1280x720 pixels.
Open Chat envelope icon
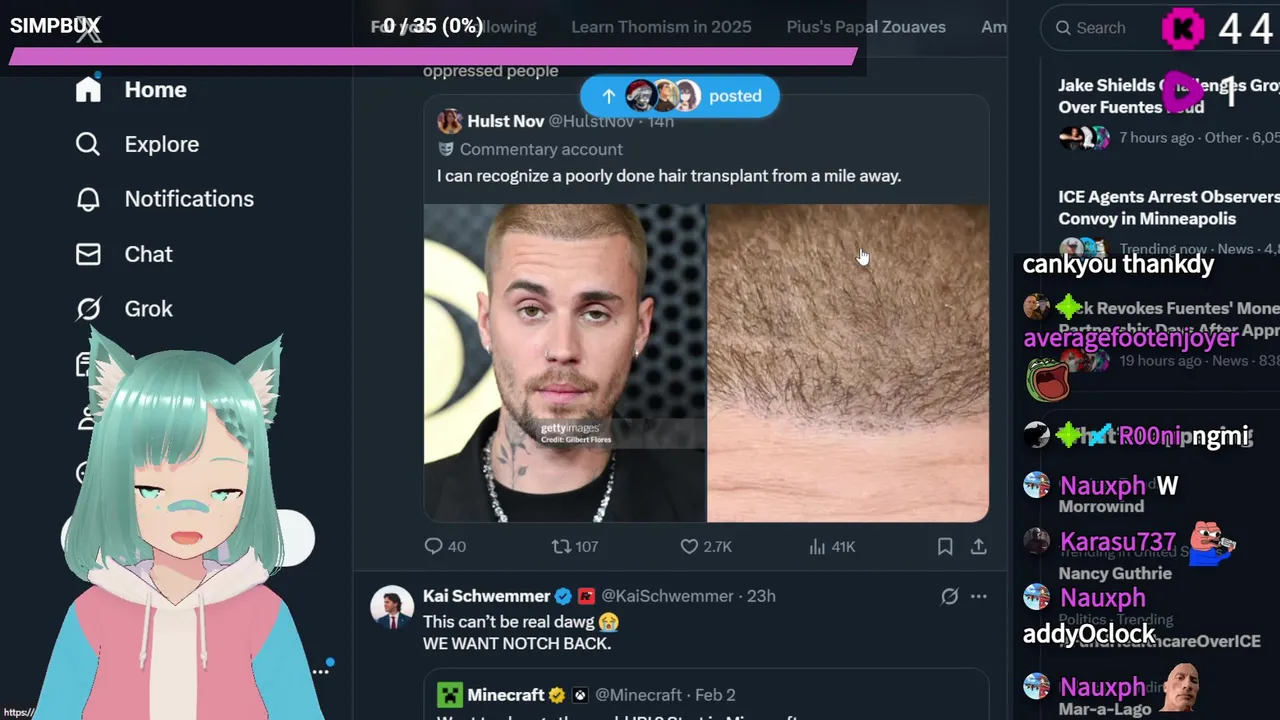tap(88, 254)
